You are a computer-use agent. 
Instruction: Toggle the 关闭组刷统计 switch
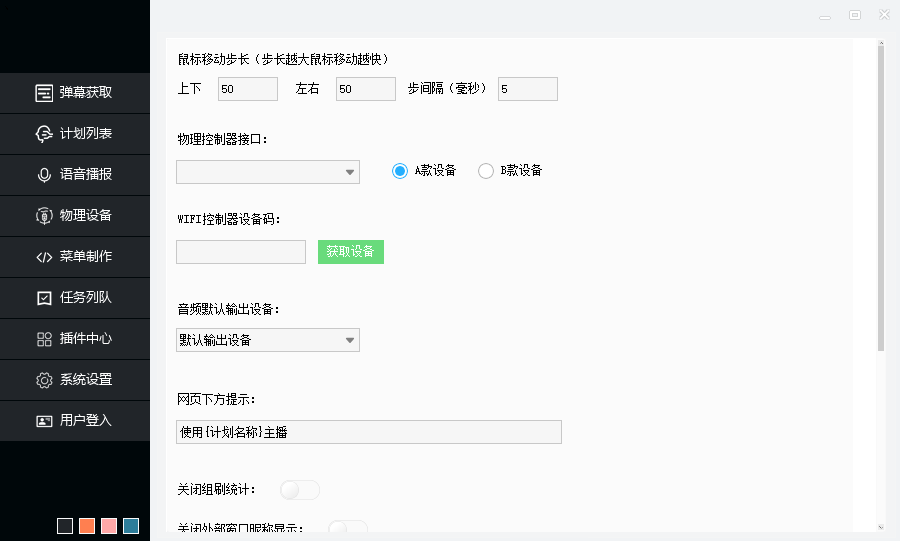(x=300, y=490)
